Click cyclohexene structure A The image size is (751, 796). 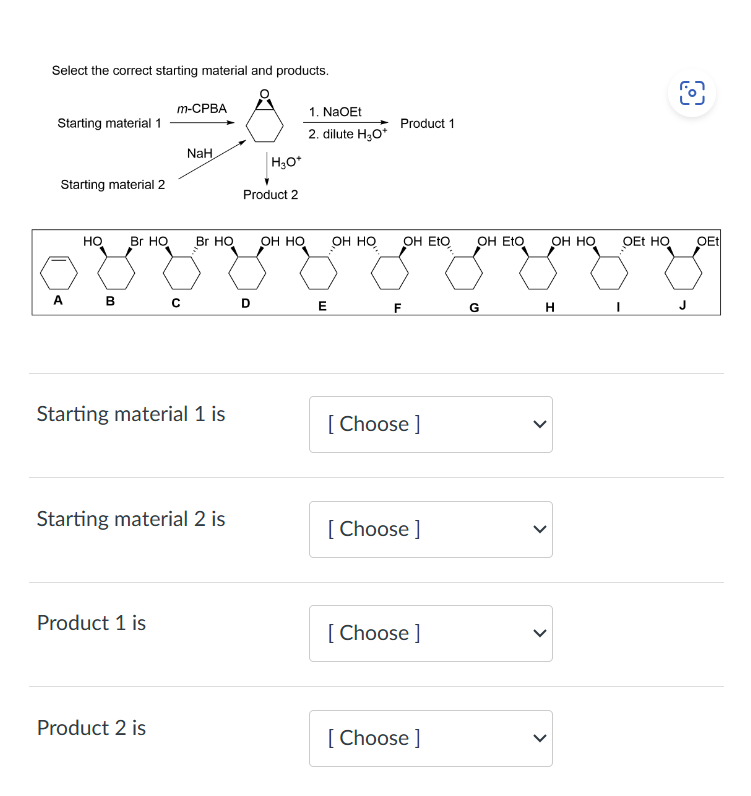tap(58, 271)
